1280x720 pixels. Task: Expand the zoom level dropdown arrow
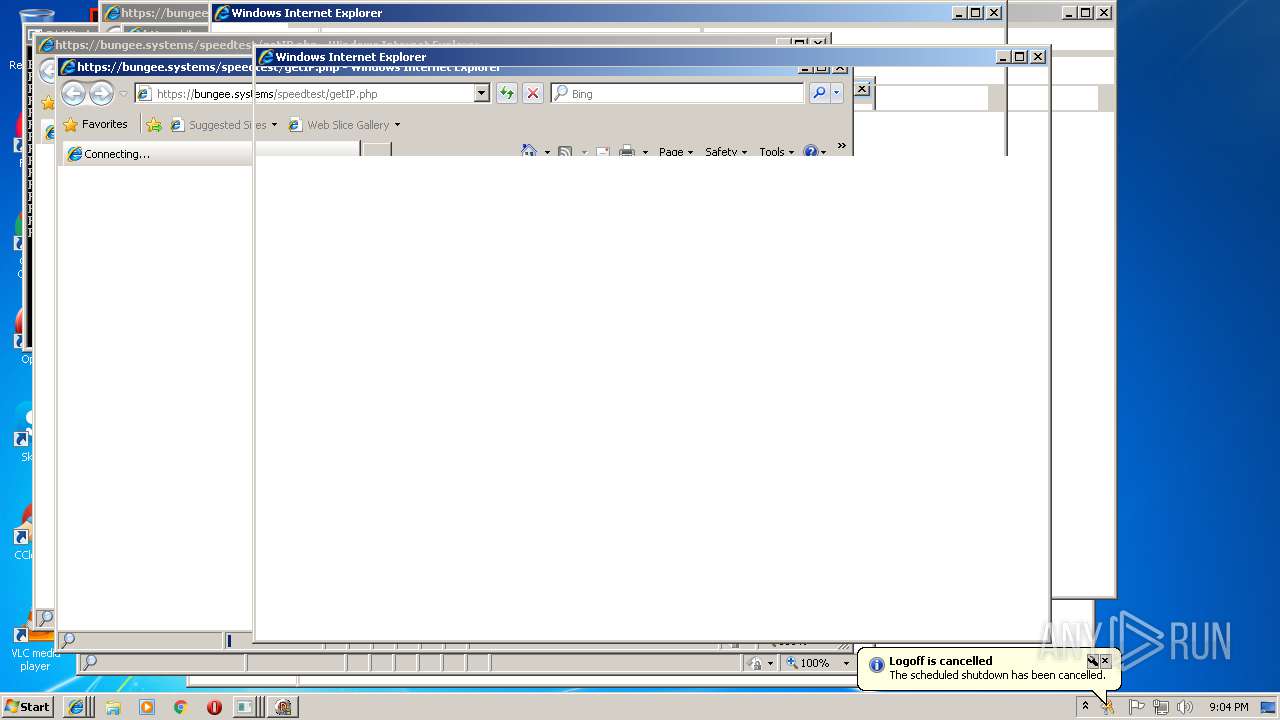[x=846, y=663]
